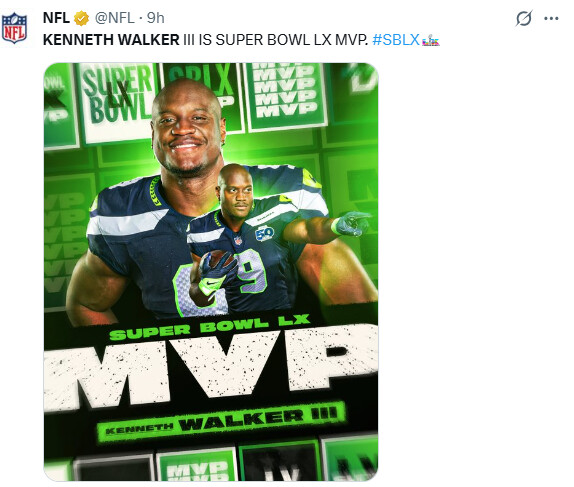This screenshot has height=487, width=574.
Task: Click the Super Bowl hashmoji after #SBLX
Action: [430, 40]
